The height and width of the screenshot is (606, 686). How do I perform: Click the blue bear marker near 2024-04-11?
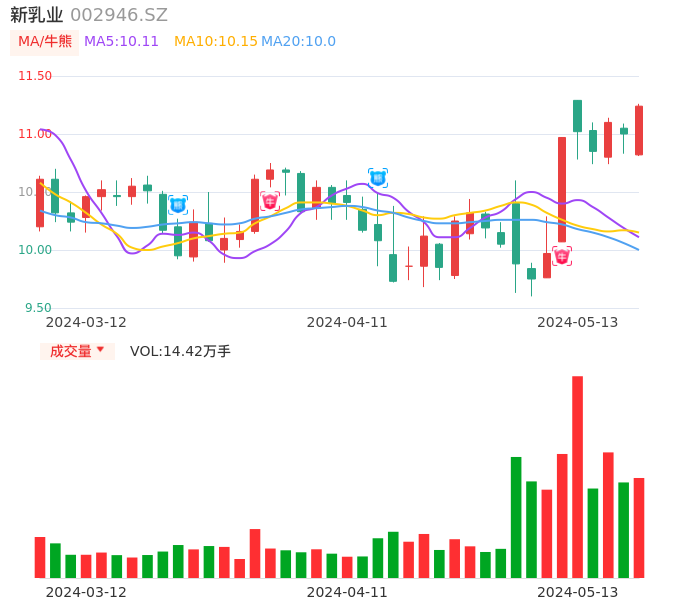click(378, 178)
